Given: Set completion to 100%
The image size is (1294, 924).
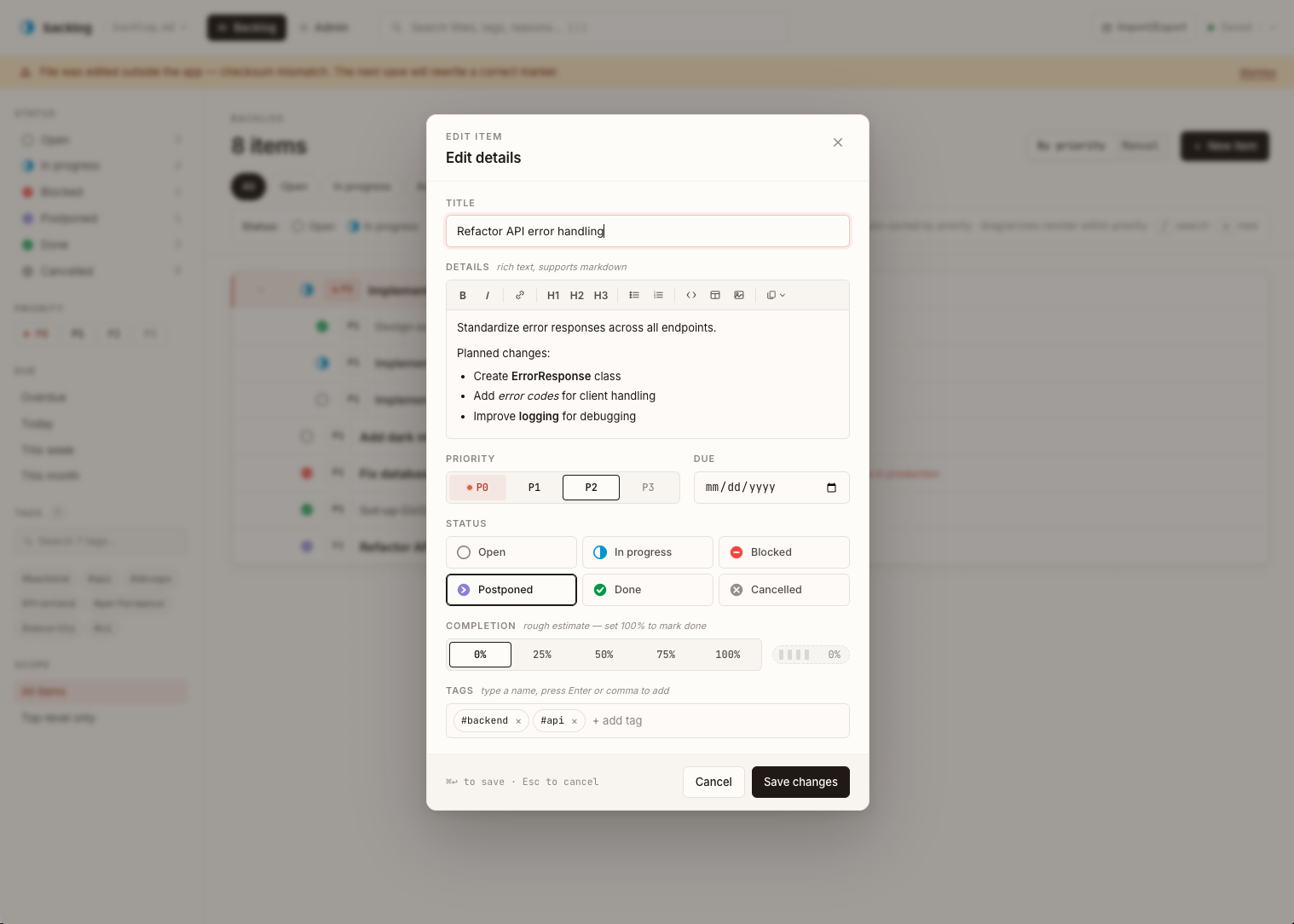Looking at the screenshot, I should pyautogui.click(x=728, y=655).
